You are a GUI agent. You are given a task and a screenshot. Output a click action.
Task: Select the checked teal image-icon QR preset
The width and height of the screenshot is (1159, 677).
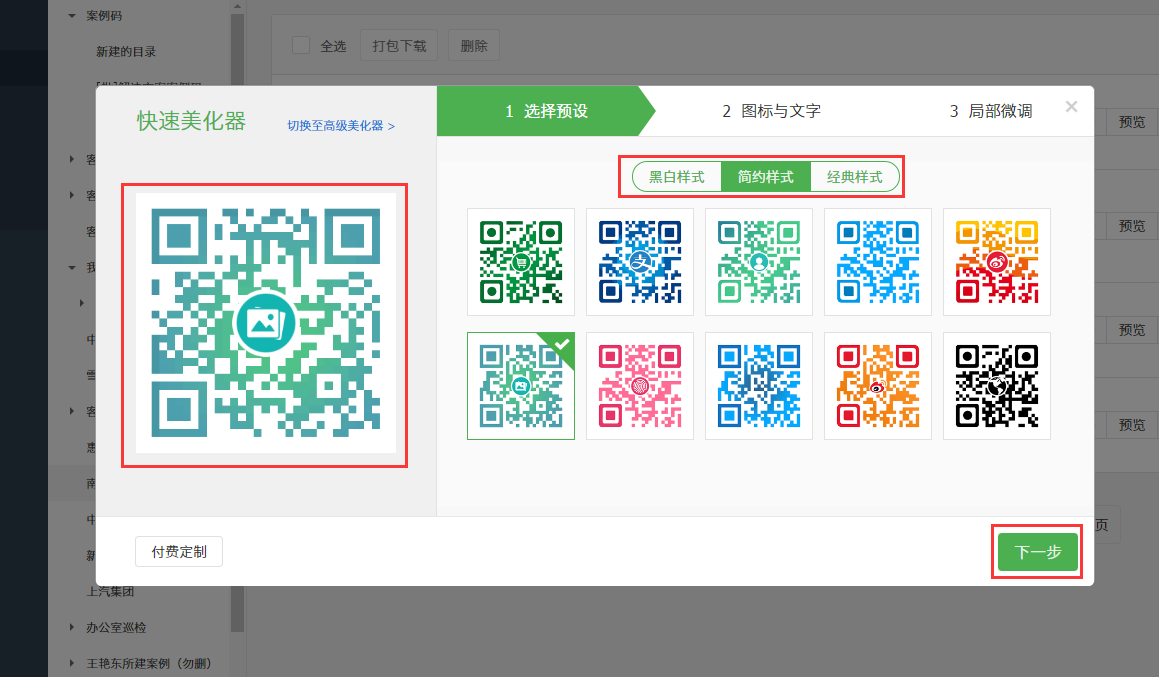click(x=520, y=385)
